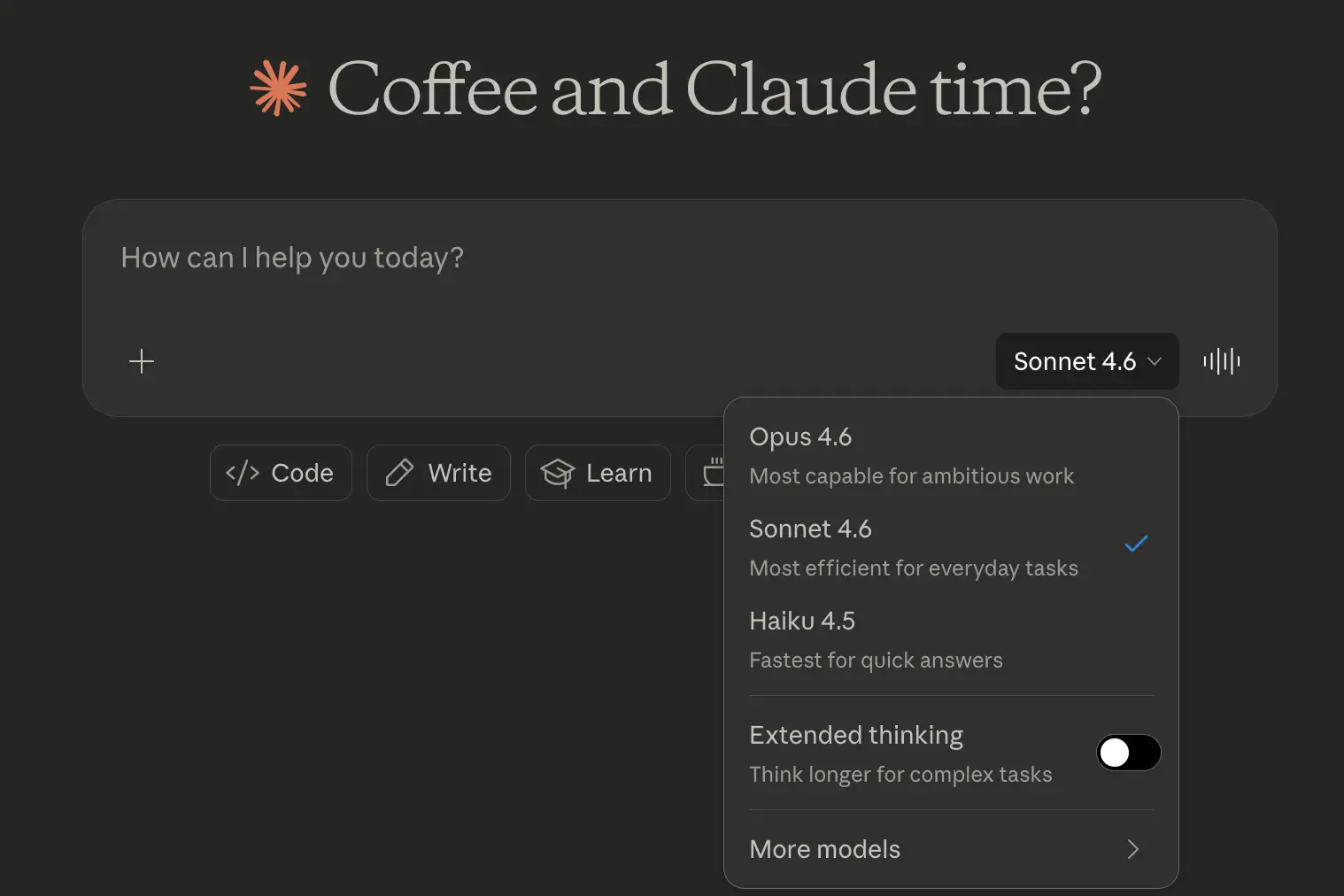Open the Sonnet 4.6 model dropdown

tap(1086, 361)
